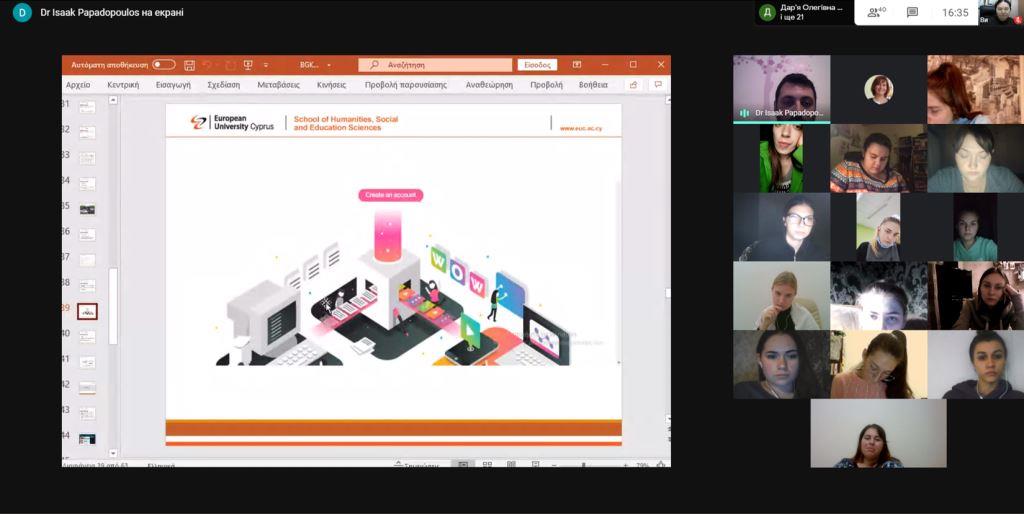Click the PowerPoint save icon
Screen dimensions: 1024x514
pyautogui.click(x=189, y=65)
